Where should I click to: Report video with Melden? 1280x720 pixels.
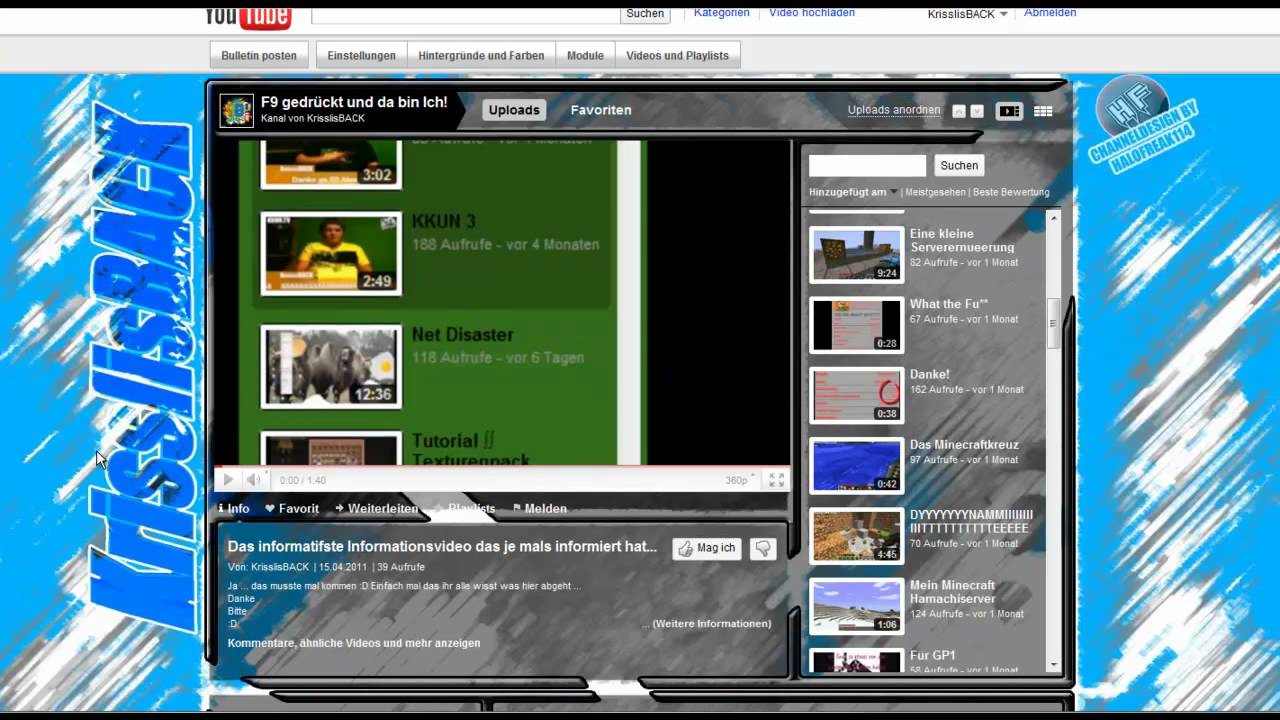click(540, 508)
